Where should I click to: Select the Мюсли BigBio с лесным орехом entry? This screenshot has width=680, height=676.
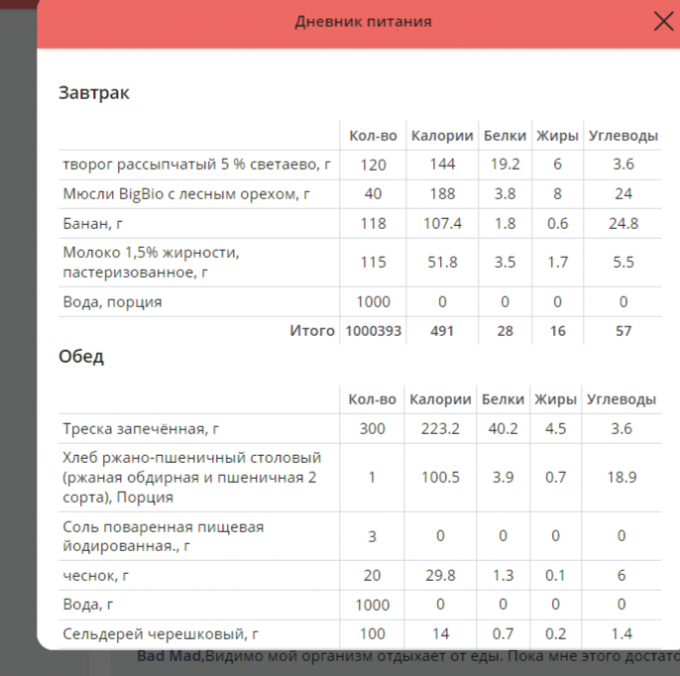180,194
